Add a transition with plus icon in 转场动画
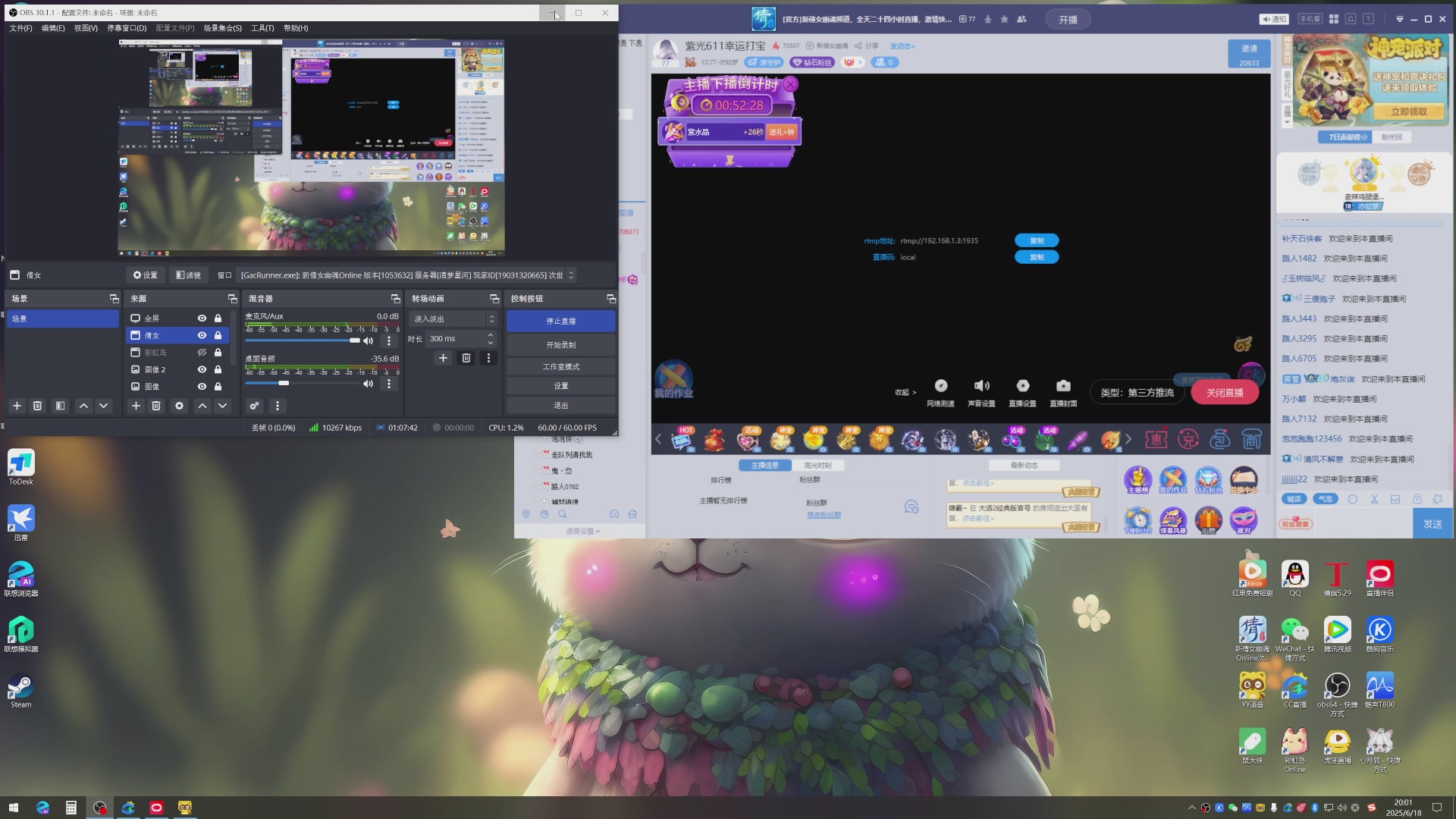1456x819 pixels. (x=444, y=358)
